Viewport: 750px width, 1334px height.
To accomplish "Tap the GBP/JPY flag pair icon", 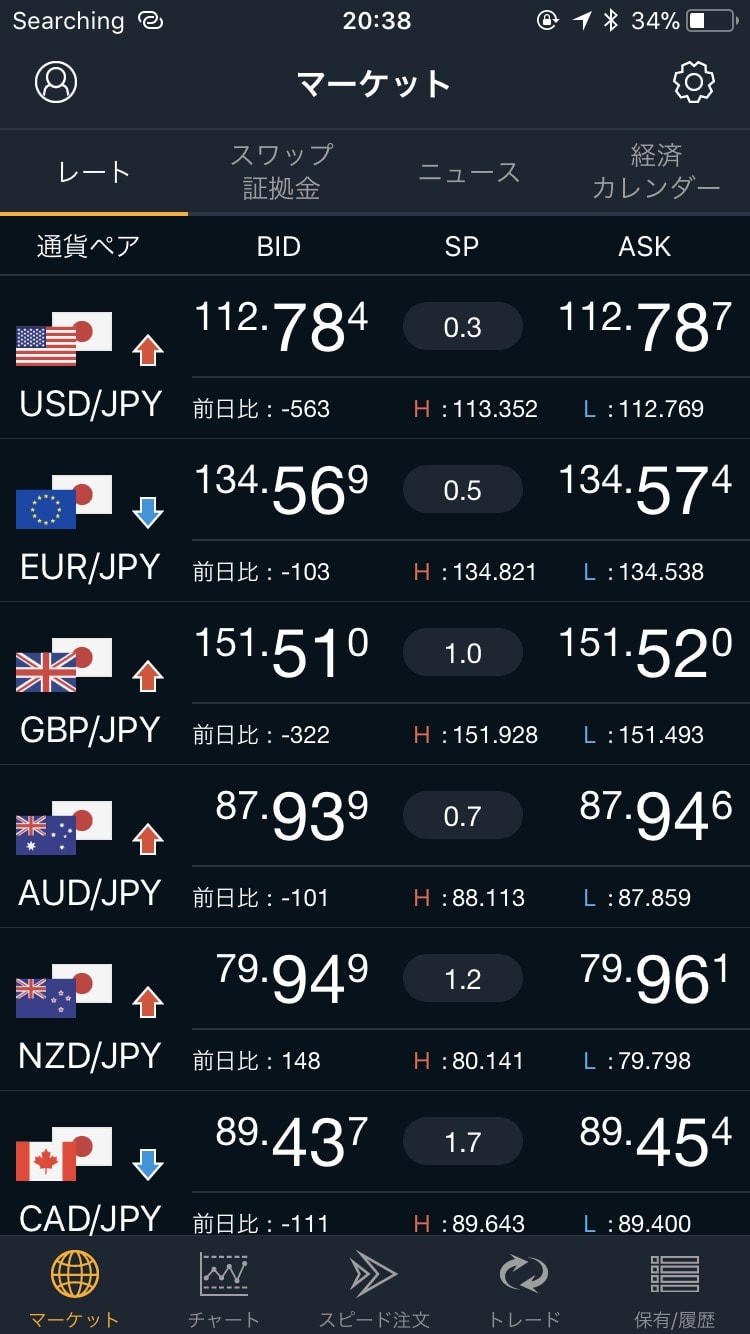I will click(x=64, y=665).
